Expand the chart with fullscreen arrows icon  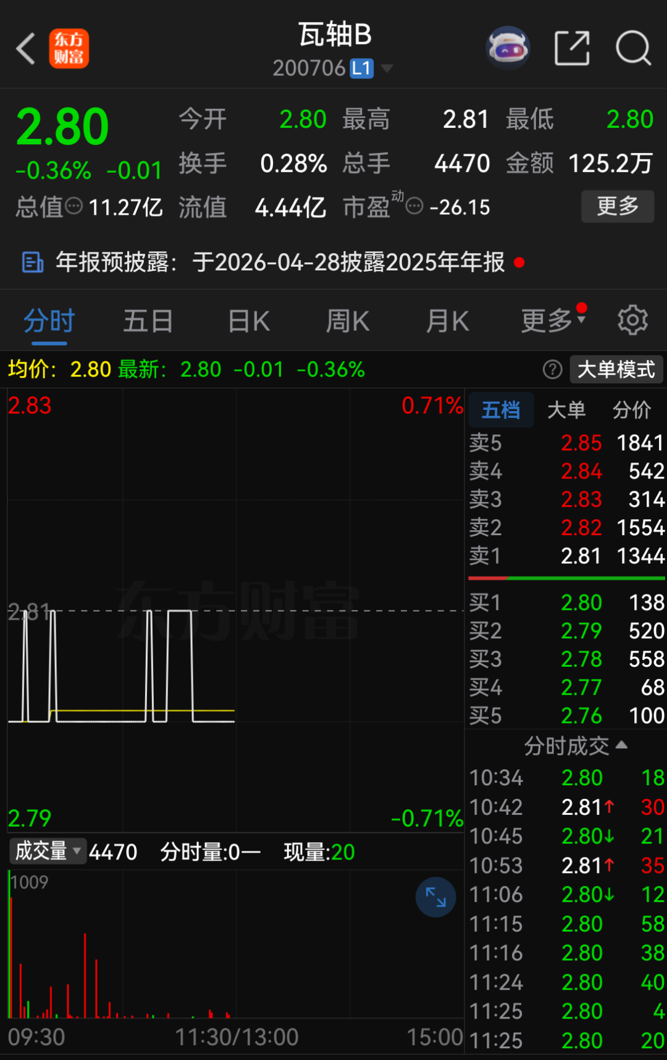pos(436,897)
